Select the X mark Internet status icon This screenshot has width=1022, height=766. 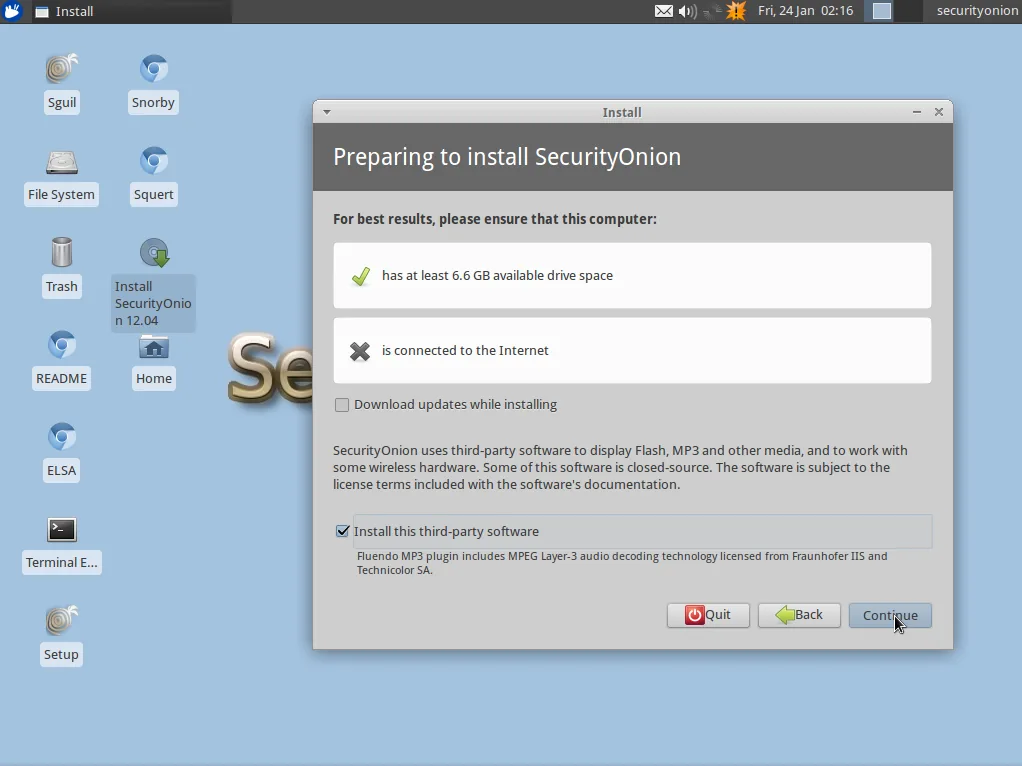tap(360, 351)
